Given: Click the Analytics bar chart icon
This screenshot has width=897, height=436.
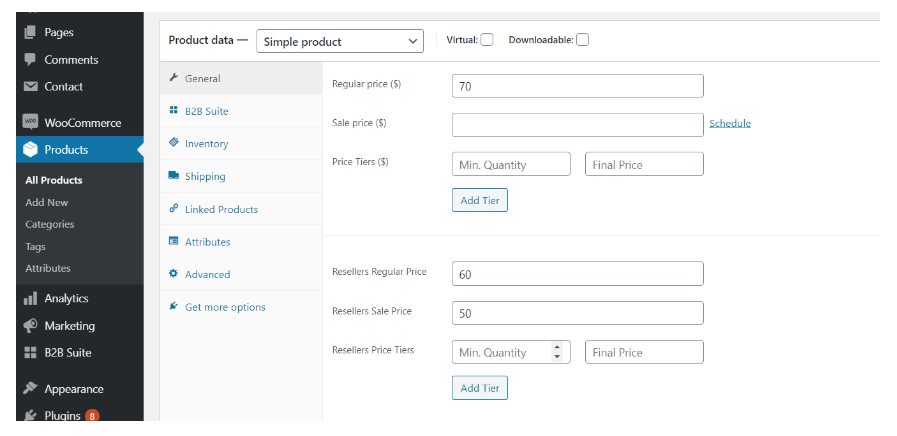Looking at the screenshot, I should [30, 298].
